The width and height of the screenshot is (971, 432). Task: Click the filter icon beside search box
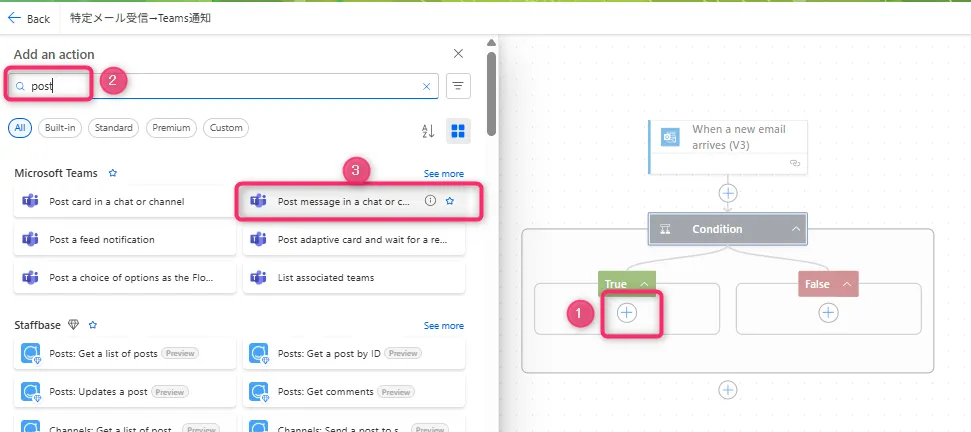click(458, 86)
